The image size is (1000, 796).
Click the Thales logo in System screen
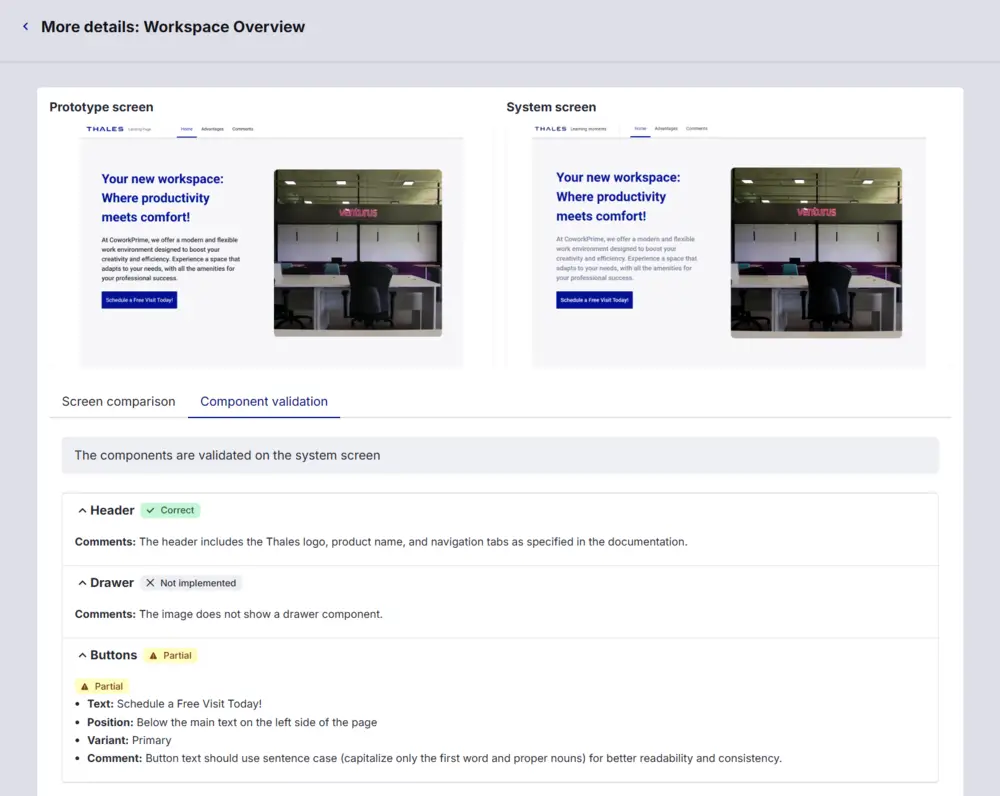pyautogui.click(x=550, y=129)
